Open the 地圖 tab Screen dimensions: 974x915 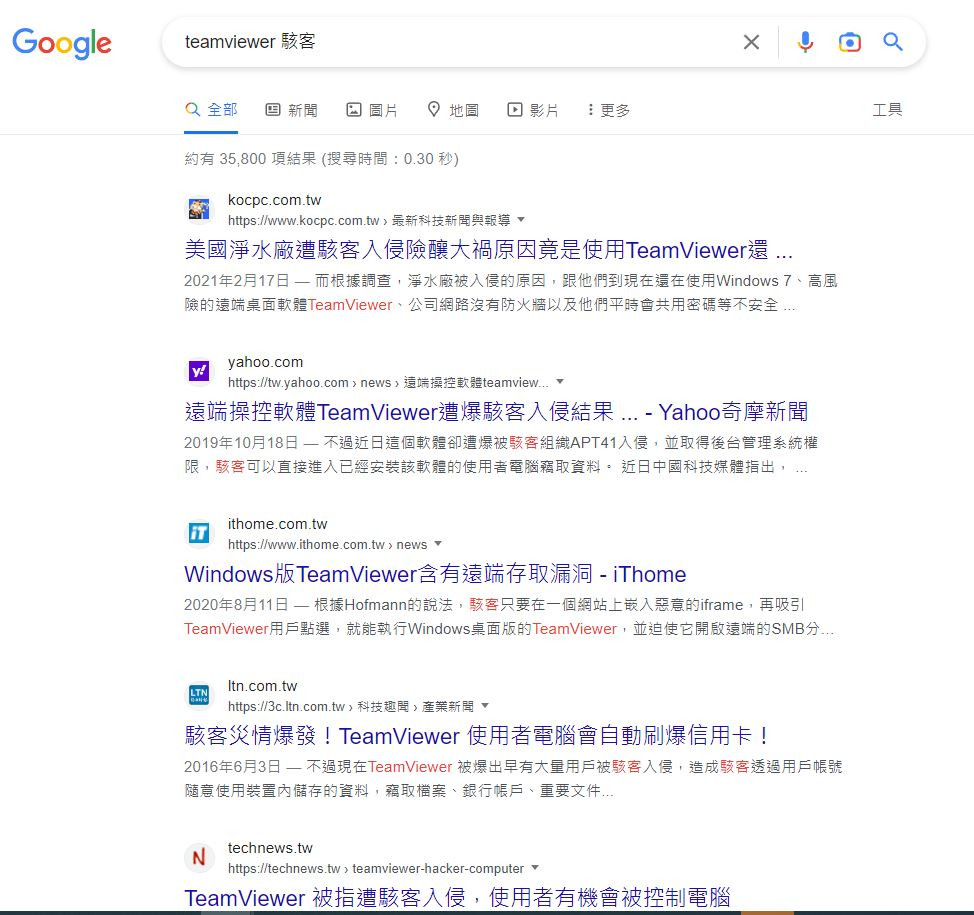[453, 110]
